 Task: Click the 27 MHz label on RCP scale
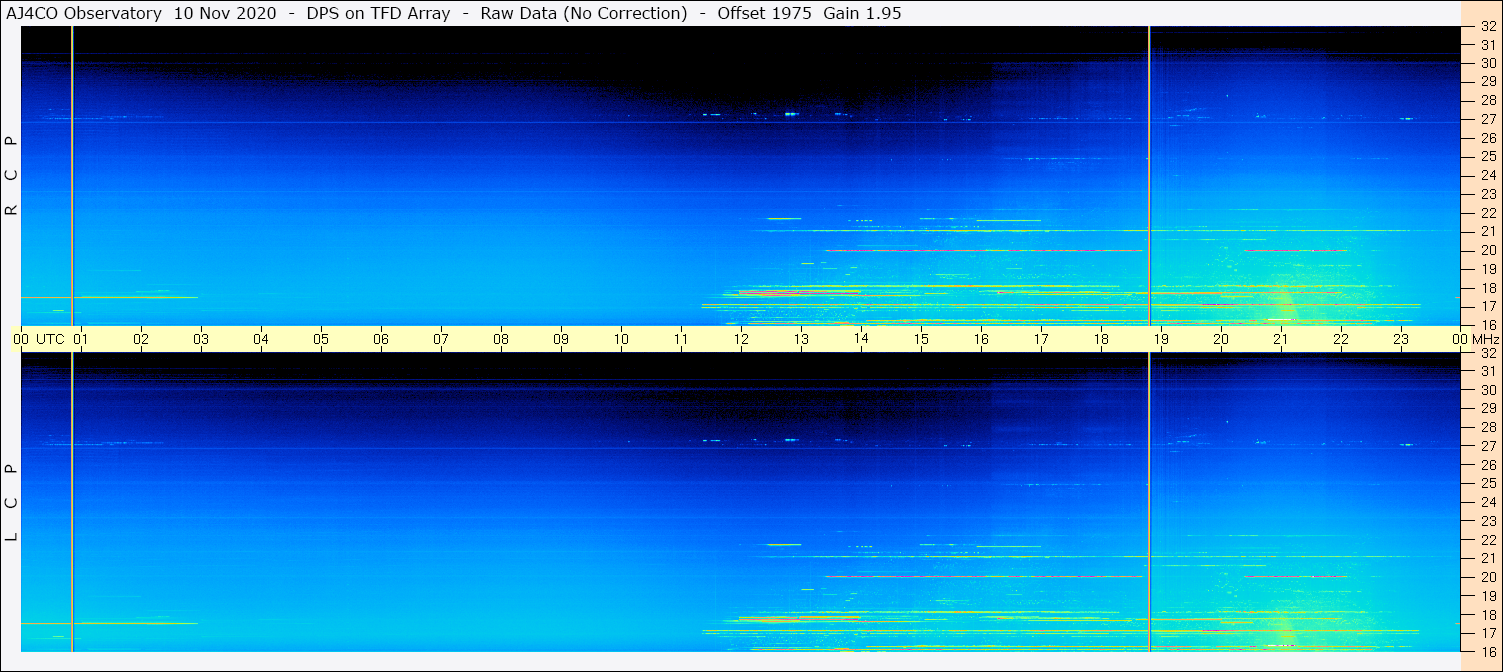[x=1487, y=119]
